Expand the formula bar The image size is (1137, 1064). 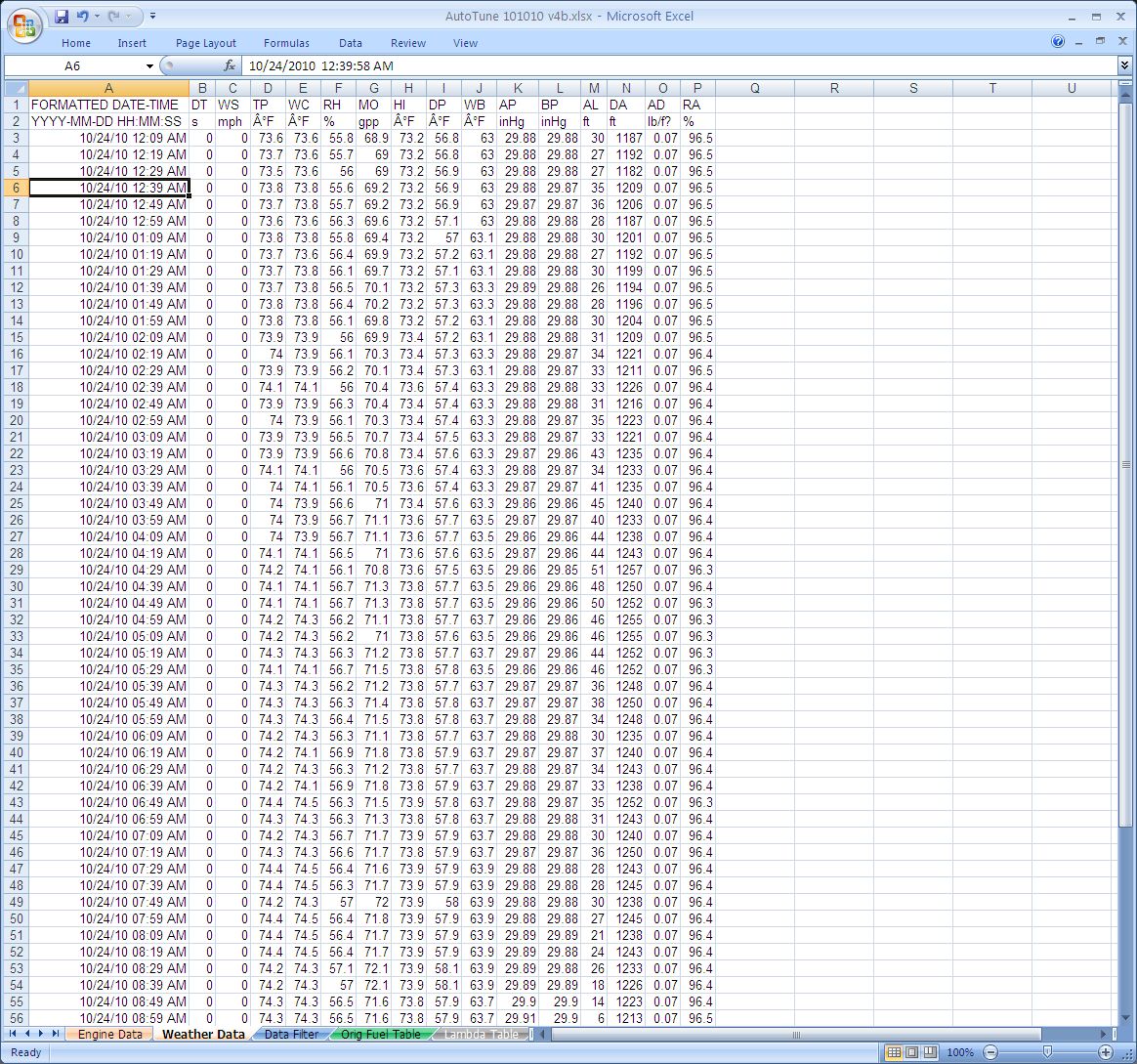click(x=1124, y=65)
